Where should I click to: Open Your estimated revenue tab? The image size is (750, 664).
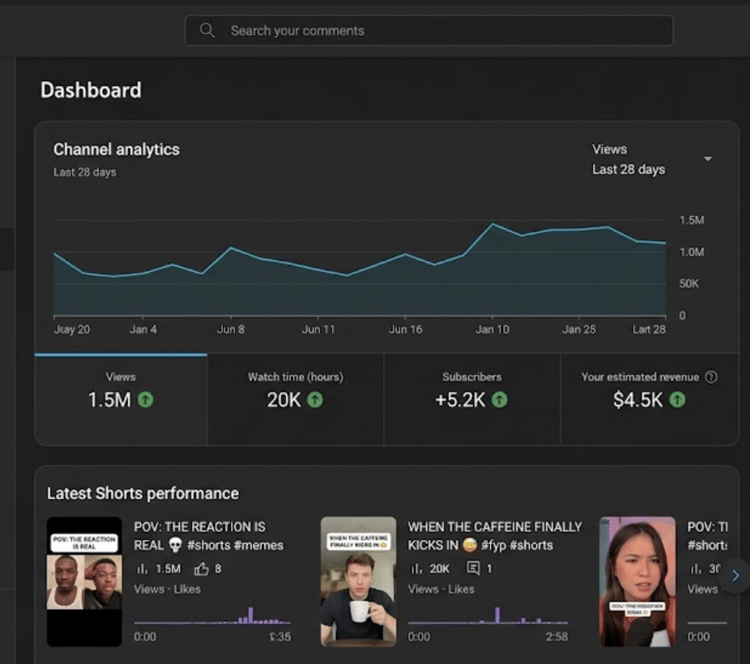(x=649, y=399)
